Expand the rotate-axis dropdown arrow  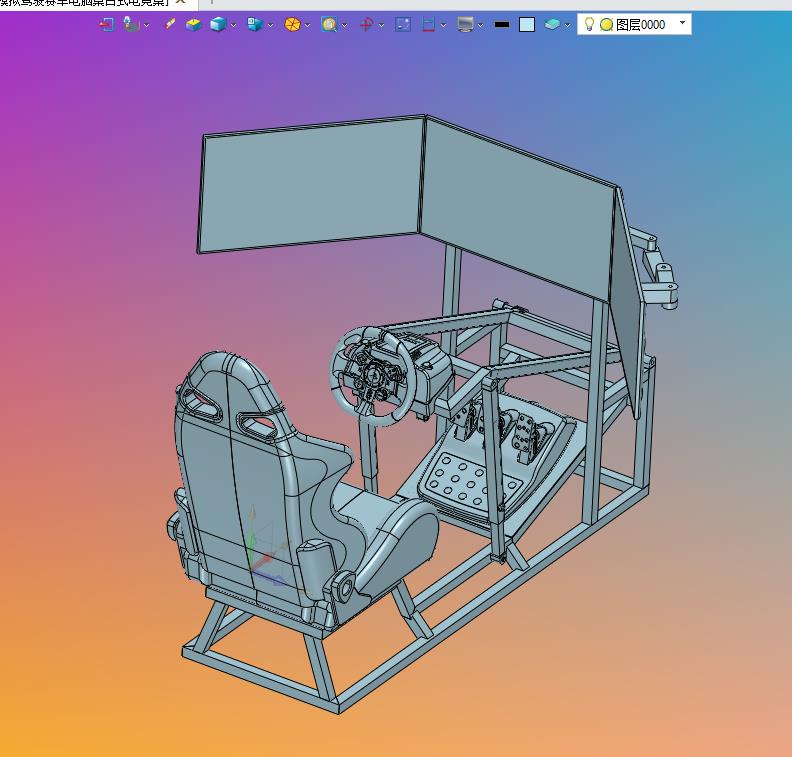pos(381,25)
